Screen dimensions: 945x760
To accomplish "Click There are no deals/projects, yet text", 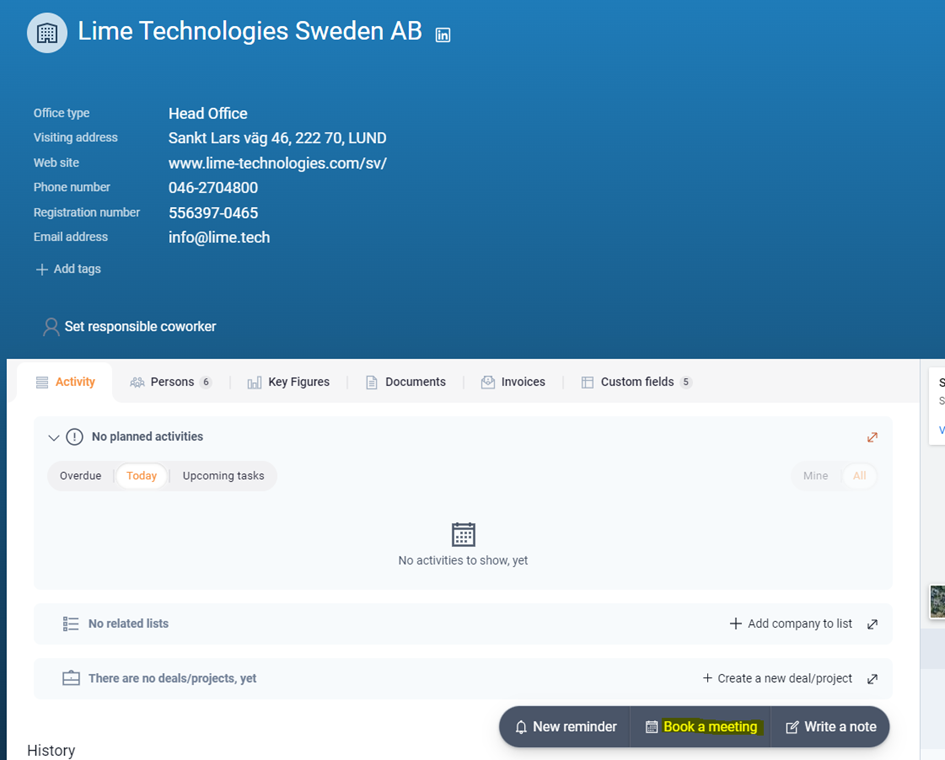I will pos(172,679).
